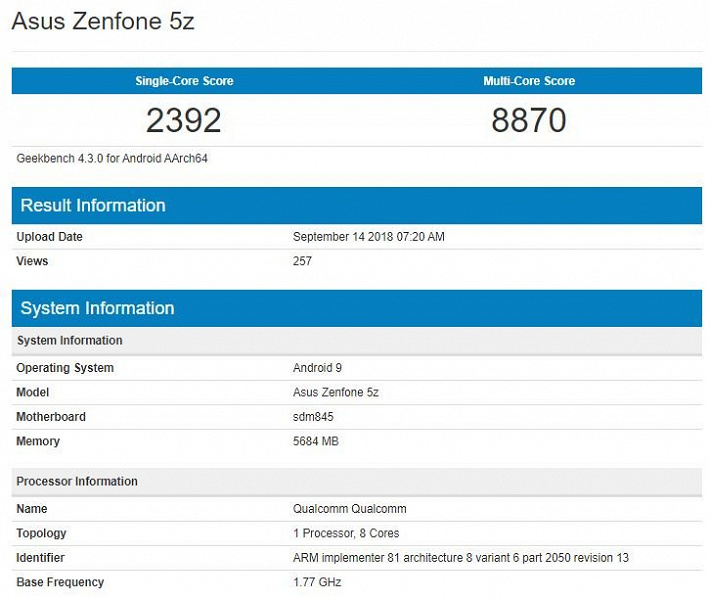Click the blue Result Information section header
Viewport: 710px width, 600px height.
click(x=93, y=205)
